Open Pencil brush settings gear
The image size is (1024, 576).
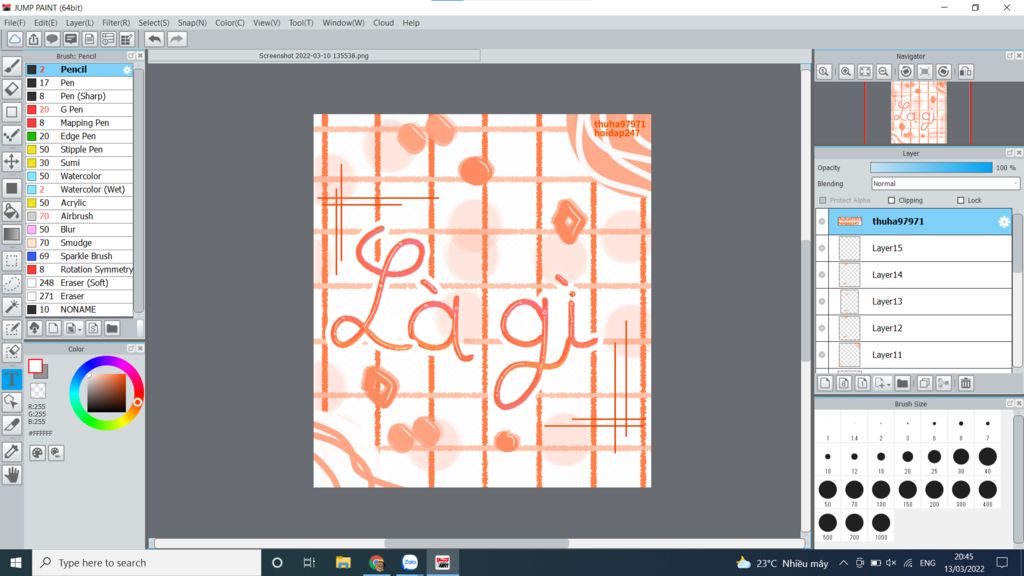(x=127, y=70)
